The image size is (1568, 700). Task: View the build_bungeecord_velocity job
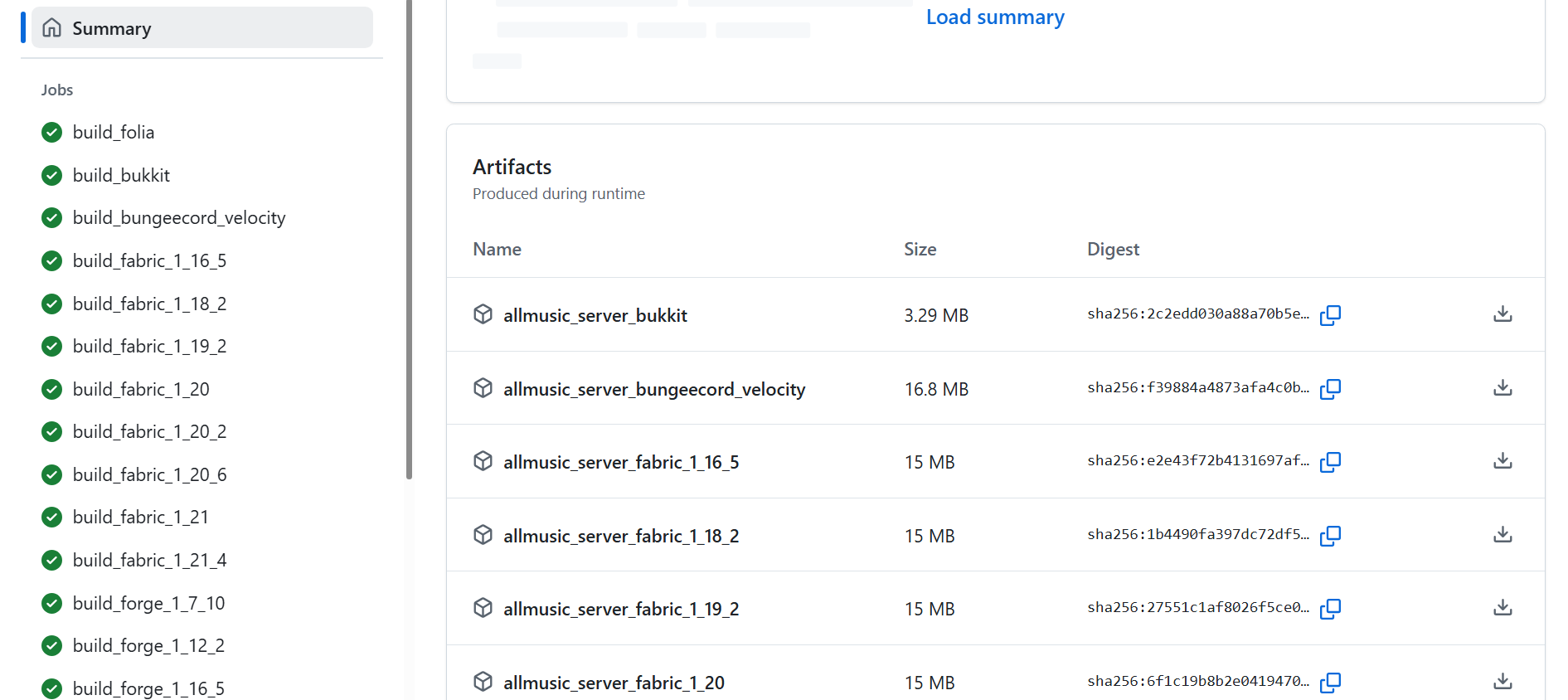coord(179,218)
